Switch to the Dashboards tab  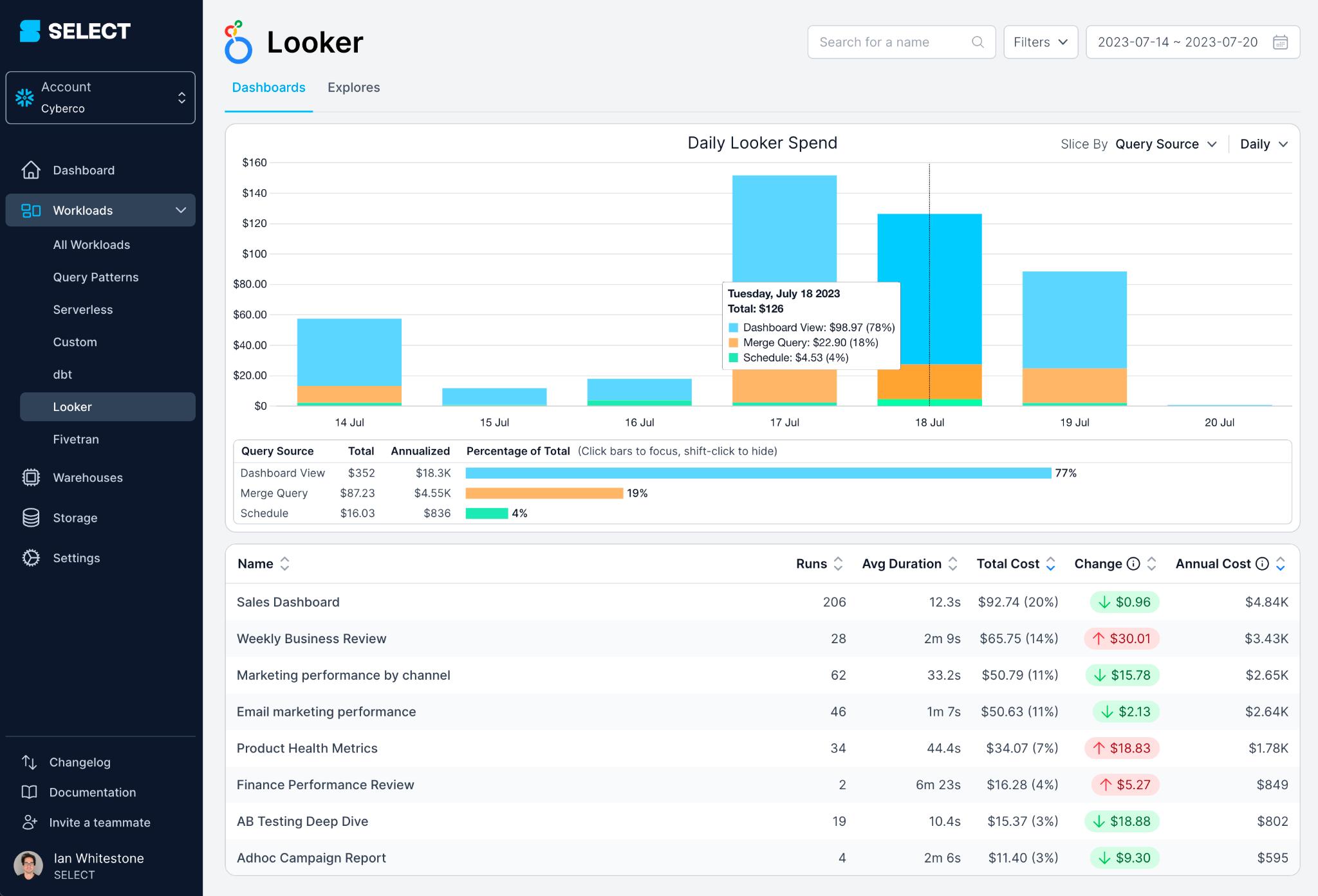coord(268,87)
